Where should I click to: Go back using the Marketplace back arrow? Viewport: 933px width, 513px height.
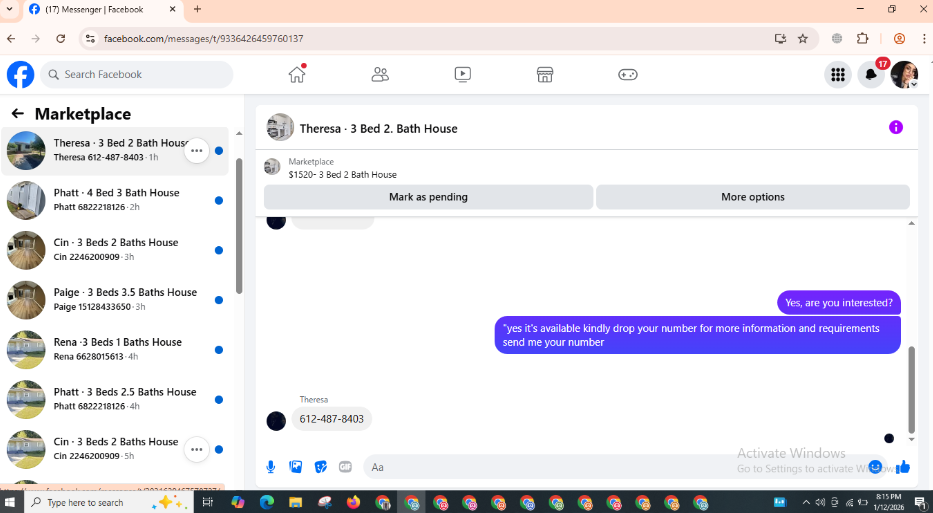point(18,114)
